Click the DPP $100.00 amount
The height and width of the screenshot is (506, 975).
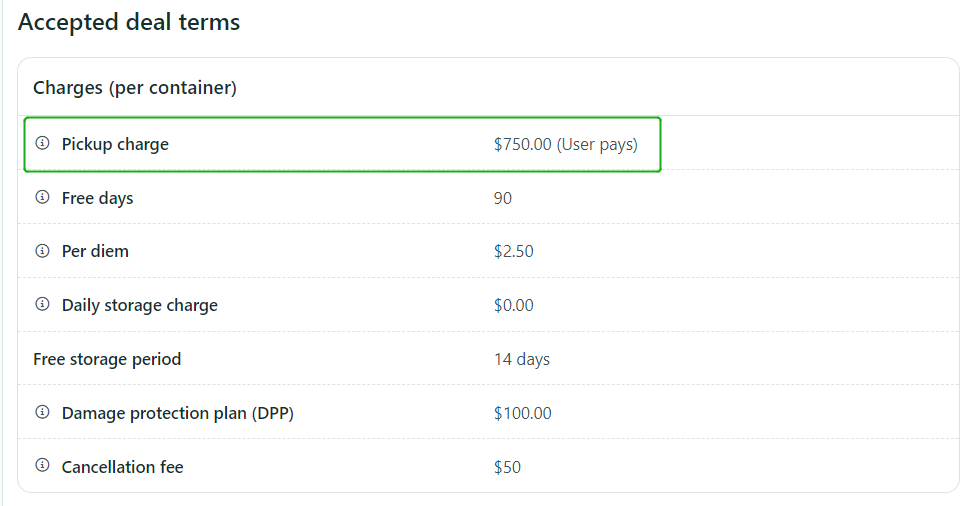(x=522, y=413)
